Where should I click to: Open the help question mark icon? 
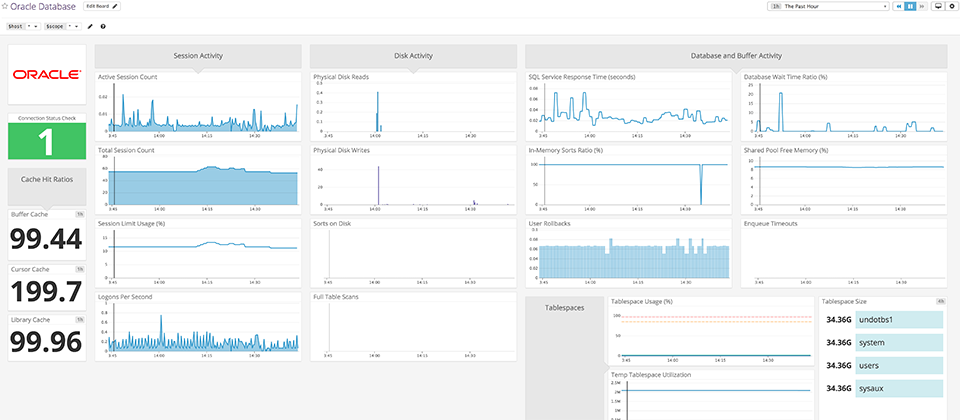pyautogui.click(x=103, y=26)
